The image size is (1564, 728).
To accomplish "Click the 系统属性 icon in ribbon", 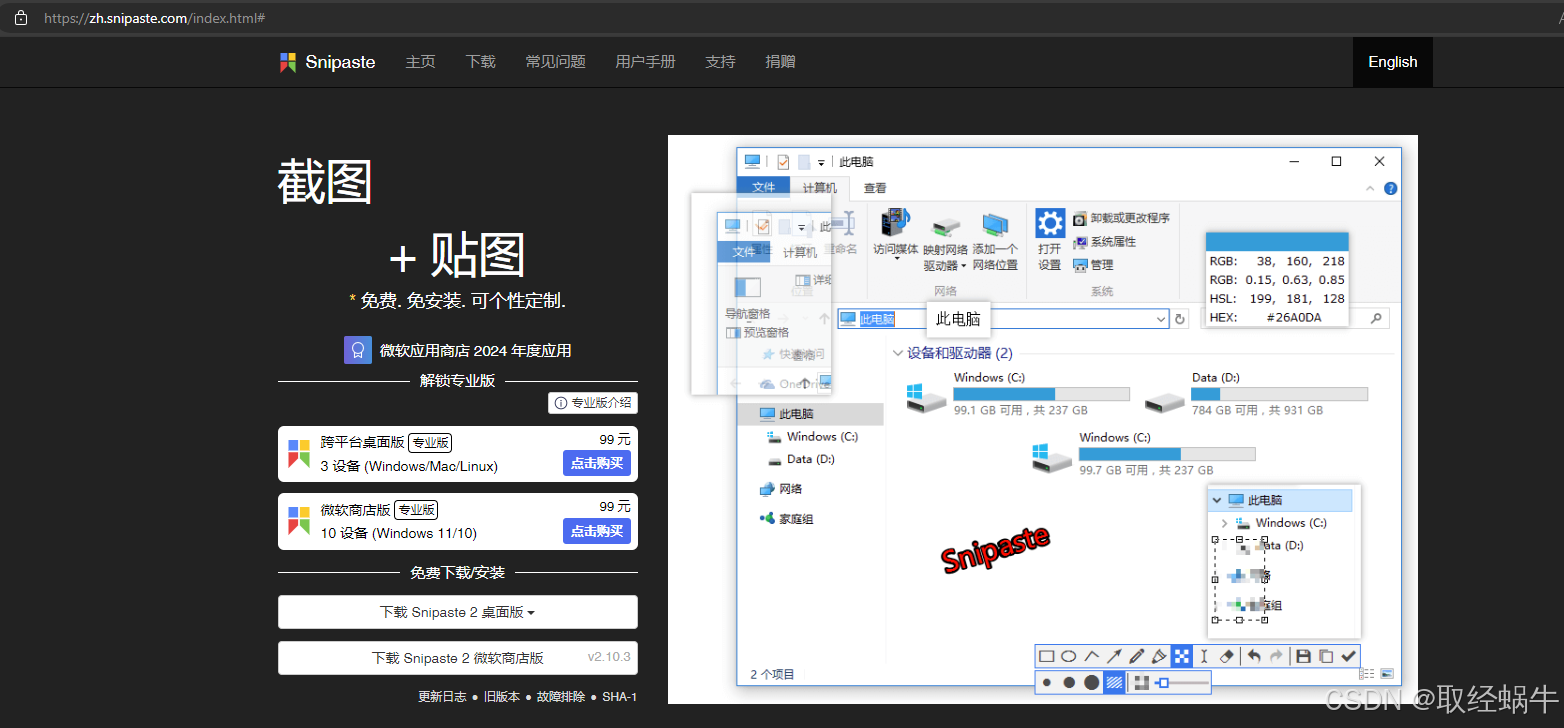I will pyautogui.click(x=1080, y=242).
